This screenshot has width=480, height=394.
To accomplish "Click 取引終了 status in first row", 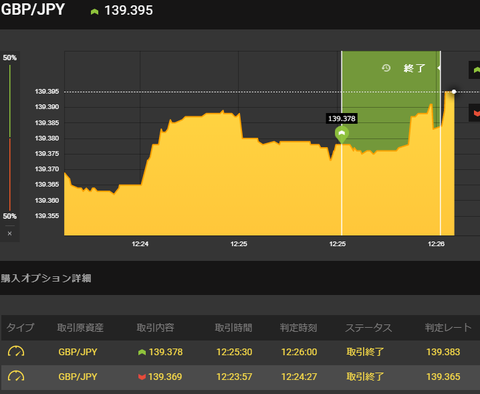I will (365, 352).
